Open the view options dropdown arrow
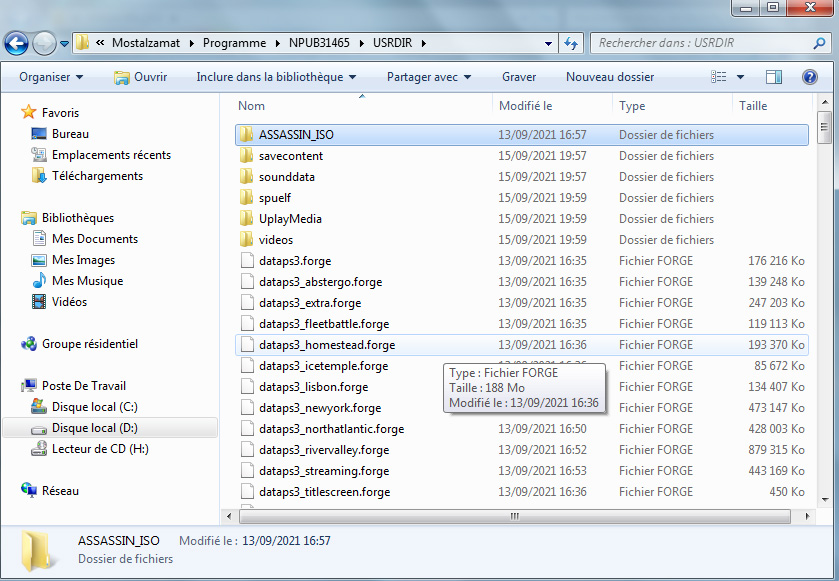 (x=741, y=77)
